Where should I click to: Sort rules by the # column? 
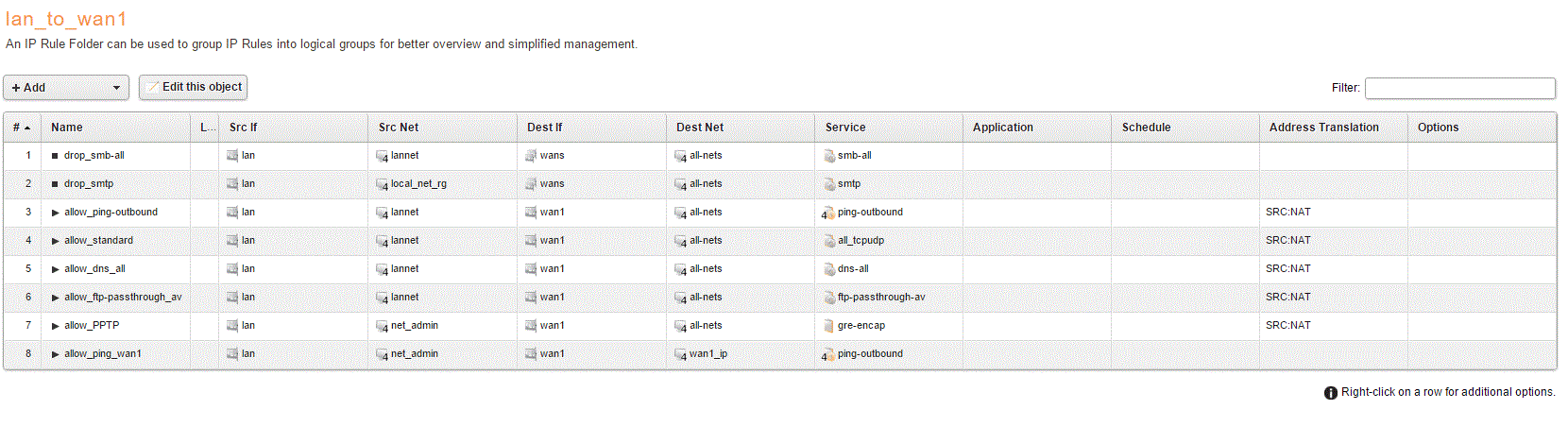pos(22,128)
